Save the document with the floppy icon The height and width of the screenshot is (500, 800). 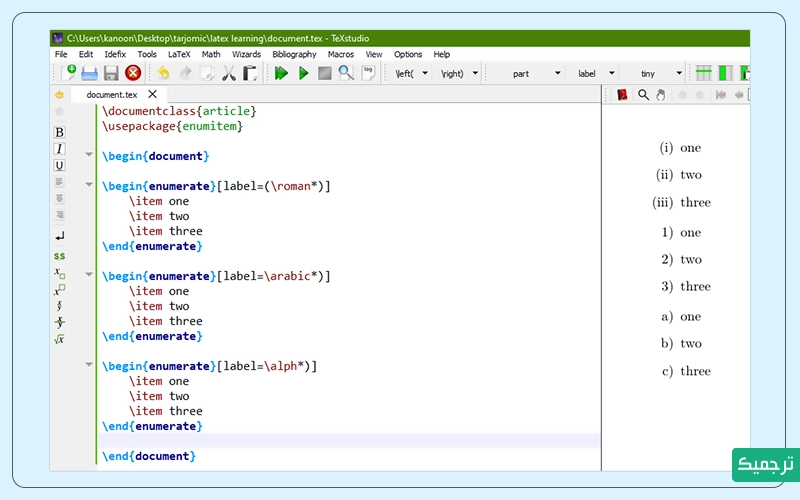111,73
